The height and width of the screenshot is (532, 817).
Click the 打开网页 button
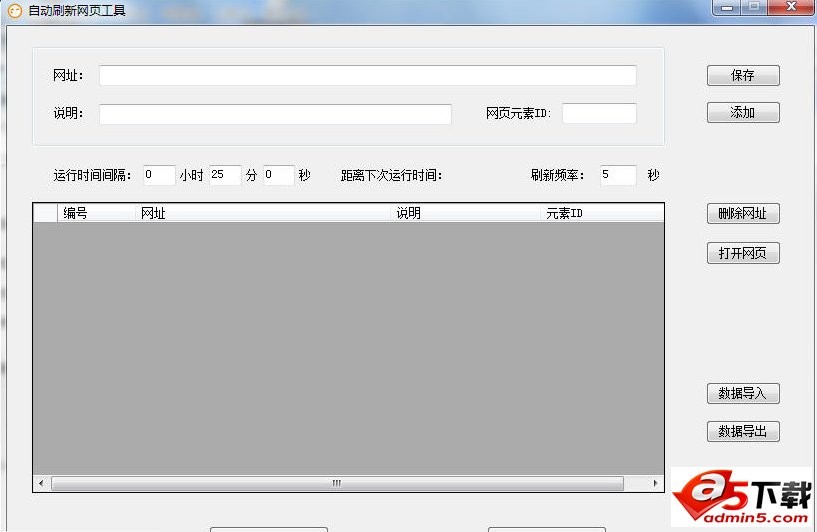[743, 253]
